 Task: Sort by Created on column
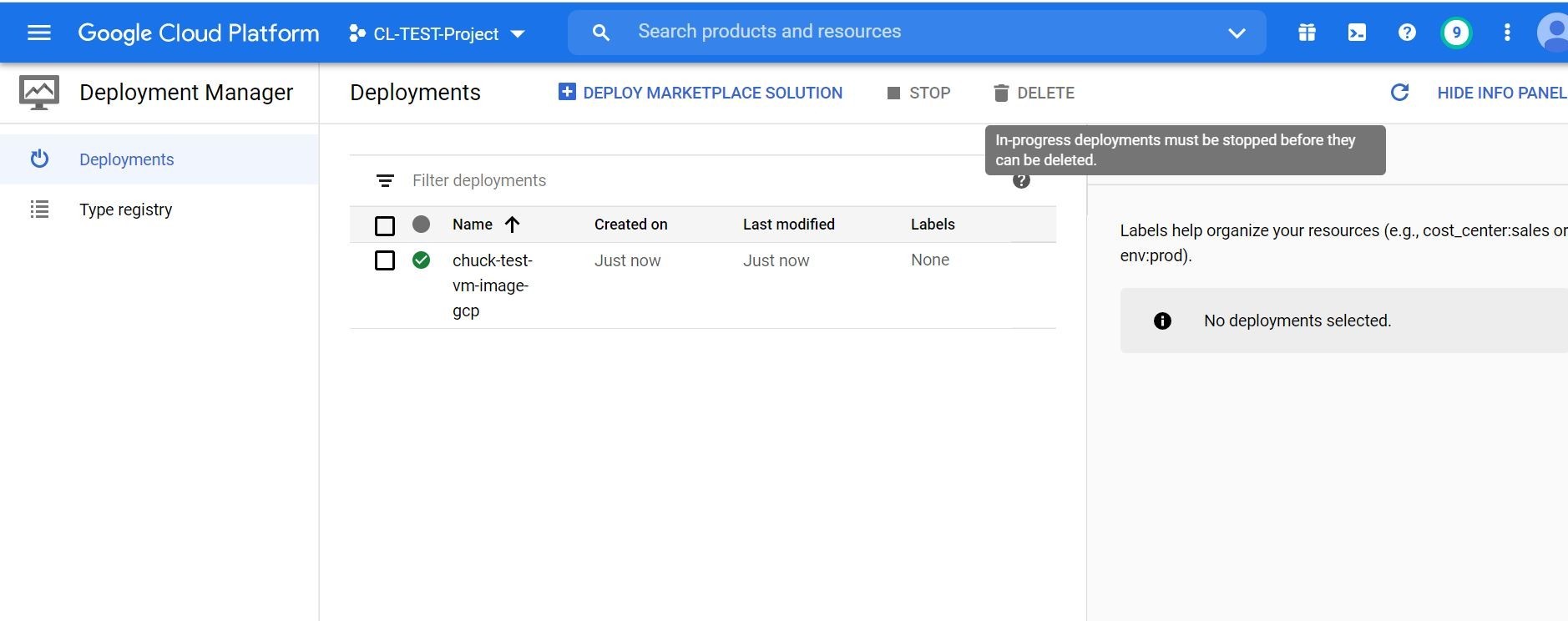click(631, 224)
